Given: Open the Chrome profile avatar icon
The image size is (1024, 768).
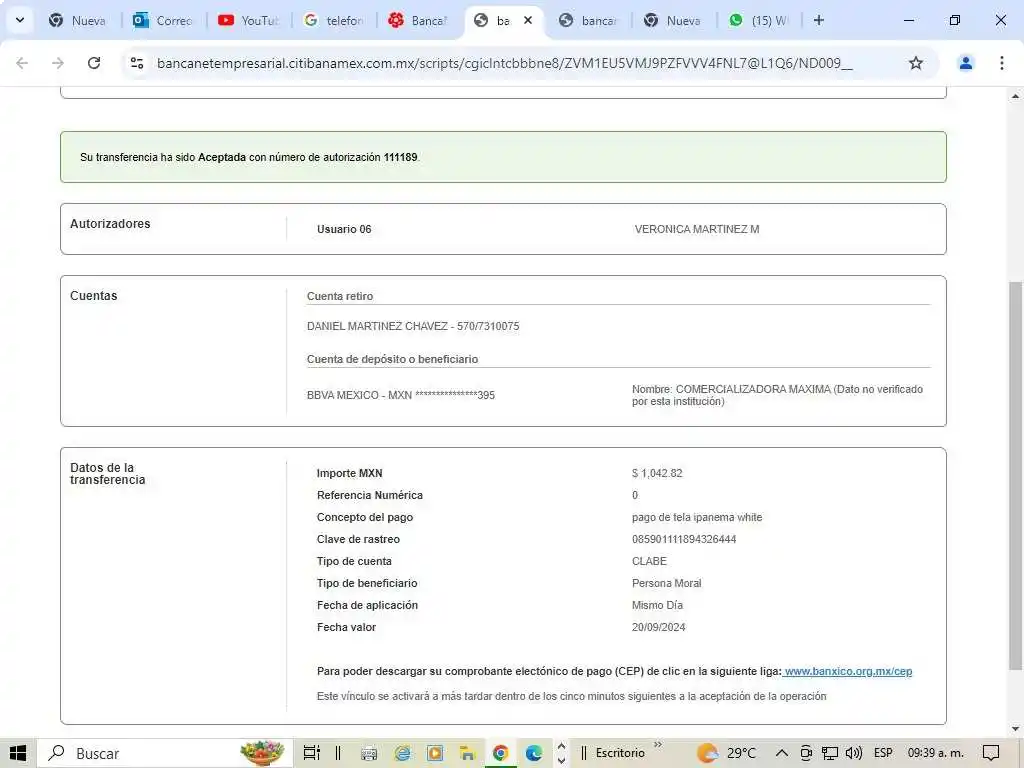Looking at the screenshot, I should click(x=965, y=63).
